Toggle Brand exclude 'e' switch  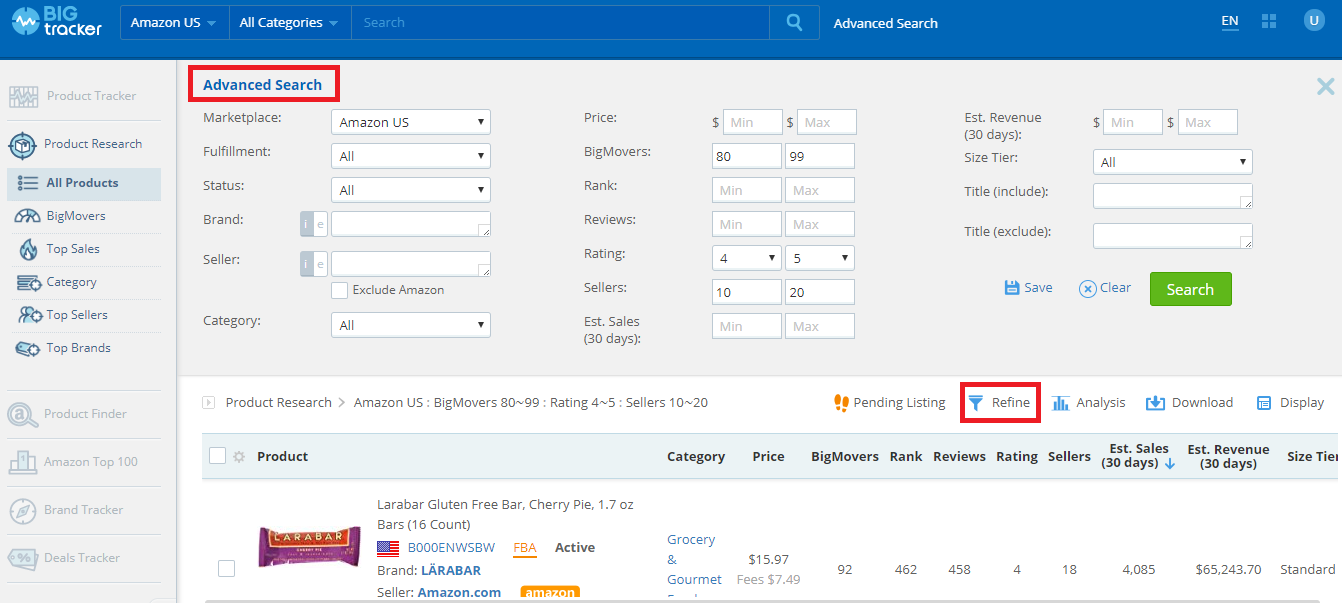(320, 224)
